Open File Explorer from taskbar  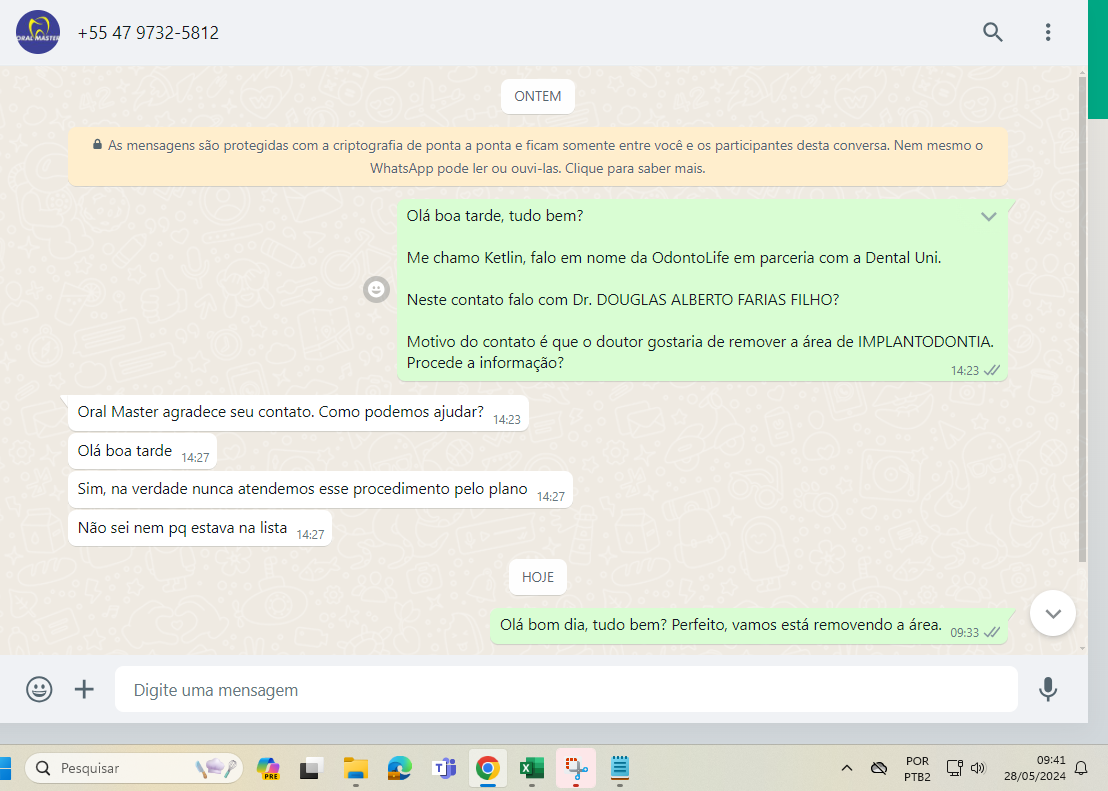[355, 768]
